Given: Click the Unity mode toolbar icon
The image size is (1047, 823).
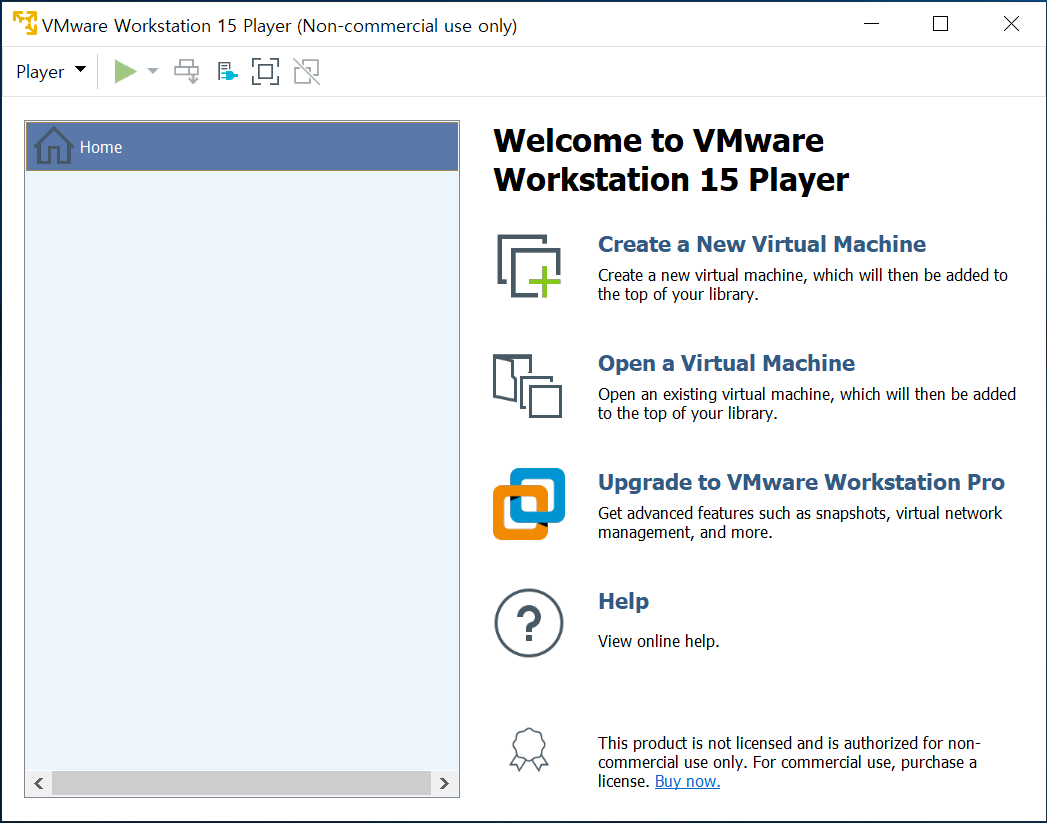Looking at the screenshot, I should tap(306, 71).
